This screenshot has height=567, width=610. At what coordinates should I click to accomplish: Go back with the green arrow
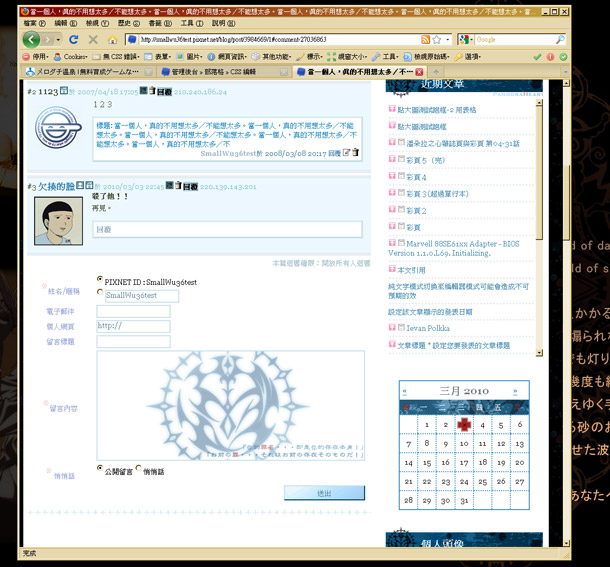click(x=31, y=40)
